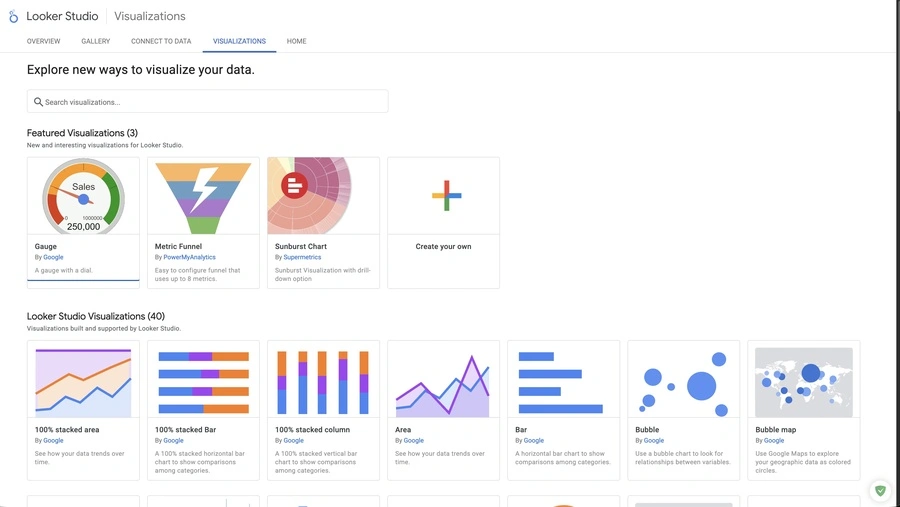Click the Bubble map card title
Screen dimensions: 900x507
click(775, 429)
